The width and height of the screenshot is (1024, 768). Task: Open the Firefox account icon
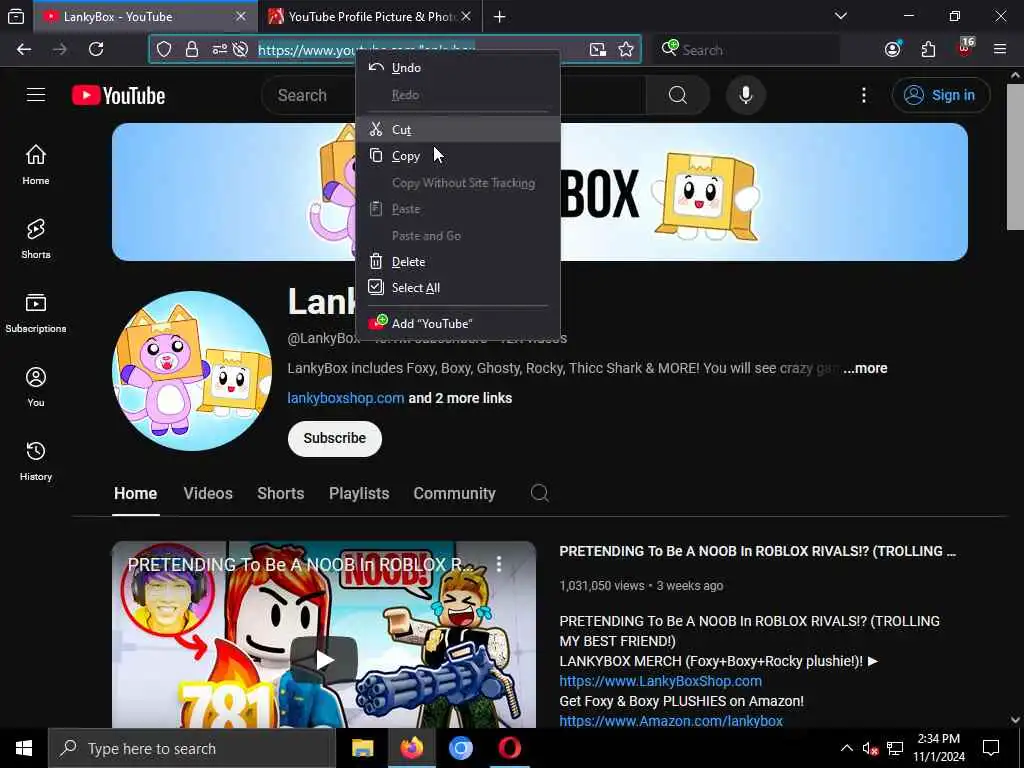893,50
